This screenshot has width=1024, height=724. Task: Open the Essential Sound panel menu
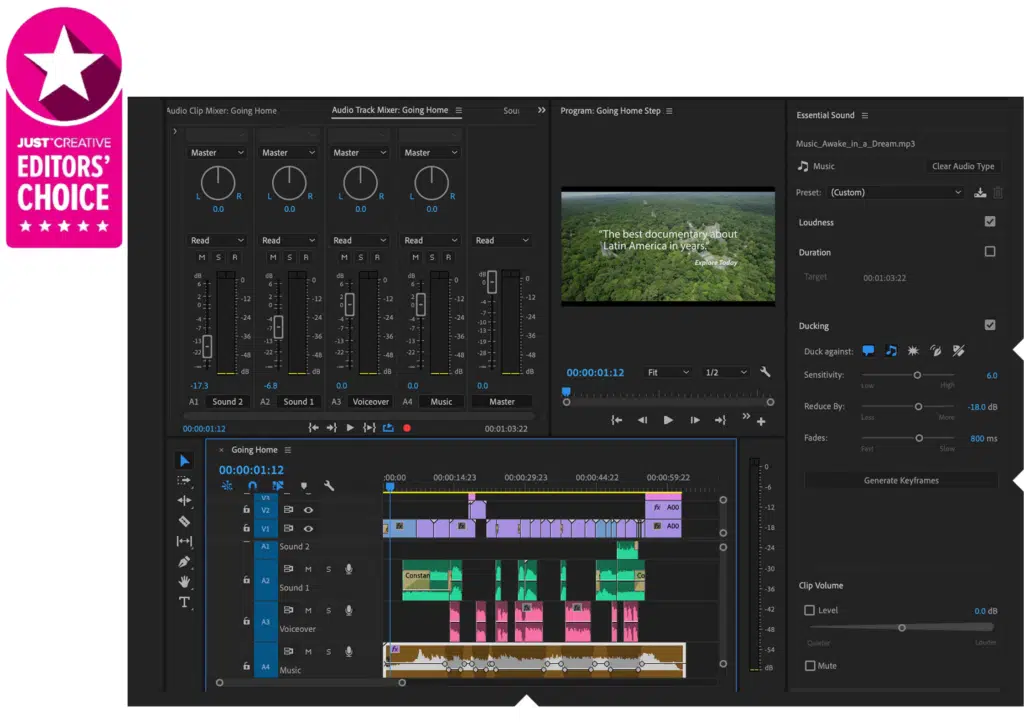866,114
